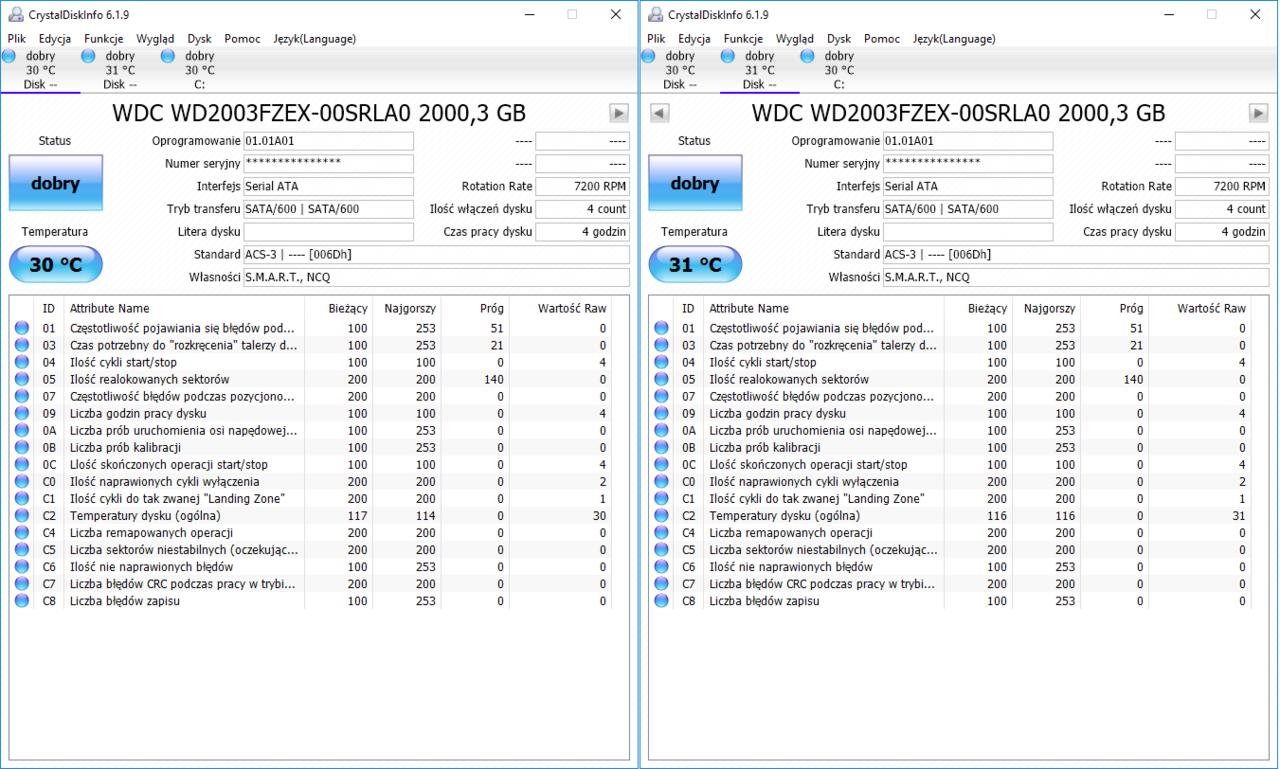Click status orb for attribute 0C in right window
Screen dimensions: 1280x769
(661, 464)
